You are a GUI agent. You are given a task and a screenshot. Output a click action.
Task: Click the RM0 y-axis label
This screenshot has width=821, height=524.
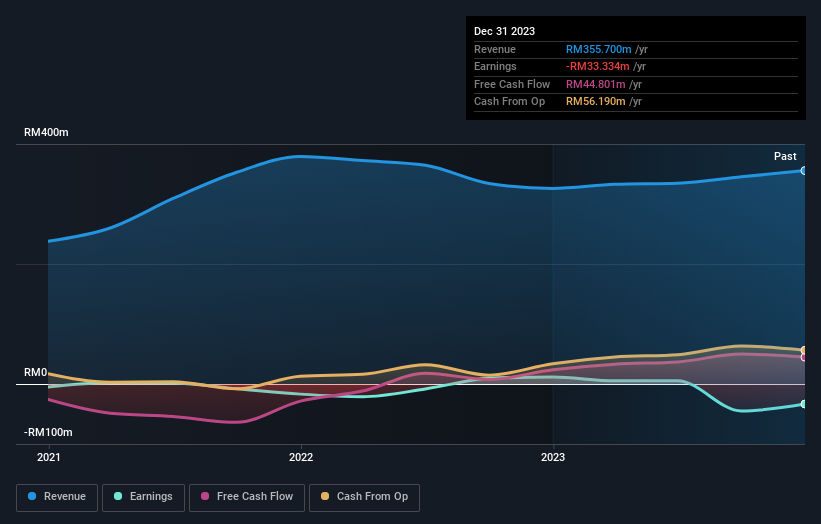(36, 372)
